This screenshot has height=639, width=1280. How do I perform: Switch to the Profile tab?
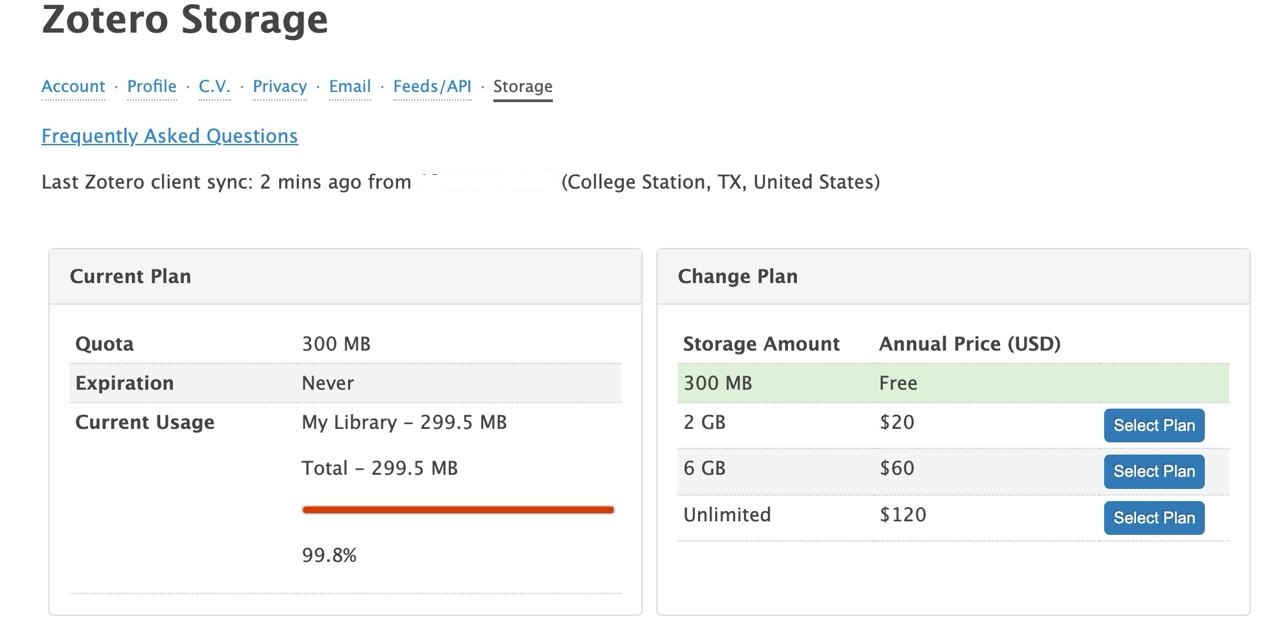[152, 86]
